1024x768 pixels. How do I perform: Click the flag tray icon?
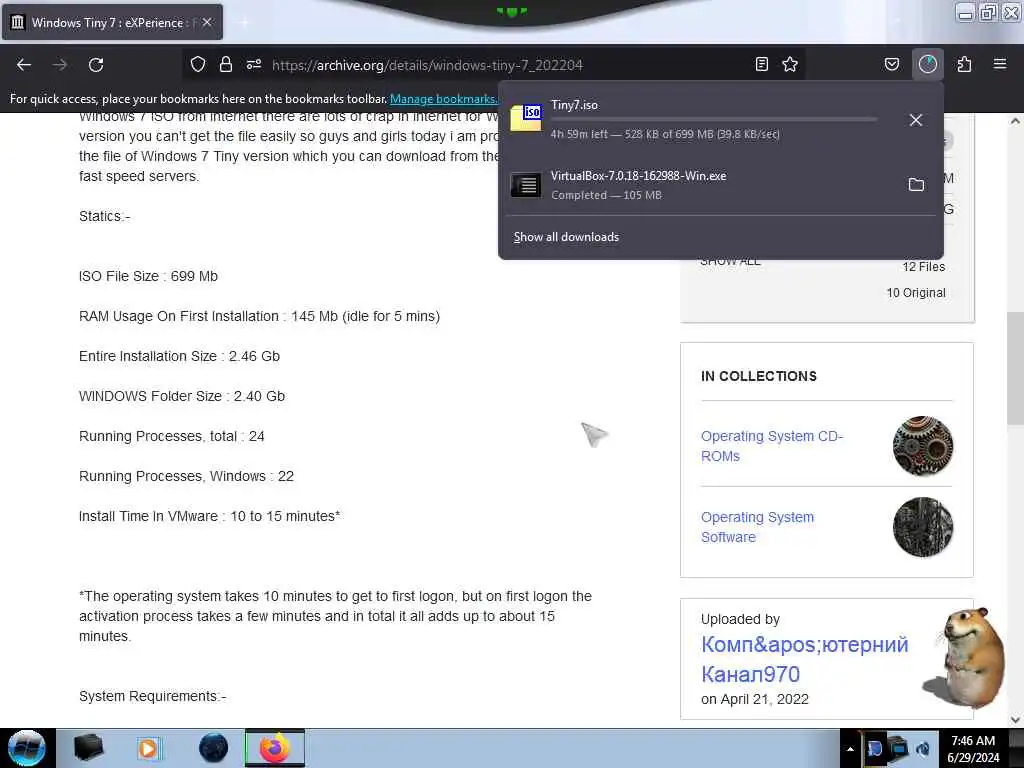(x=874, y=748)
